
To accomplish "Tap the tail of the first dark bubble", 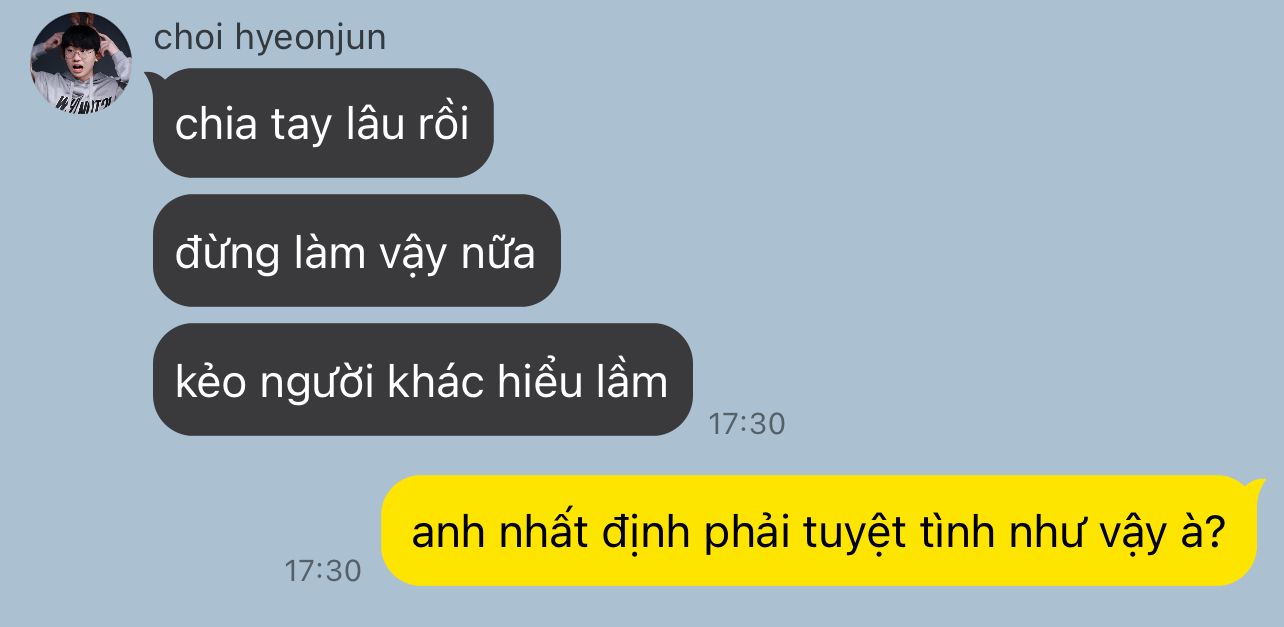I will (155, 79).
